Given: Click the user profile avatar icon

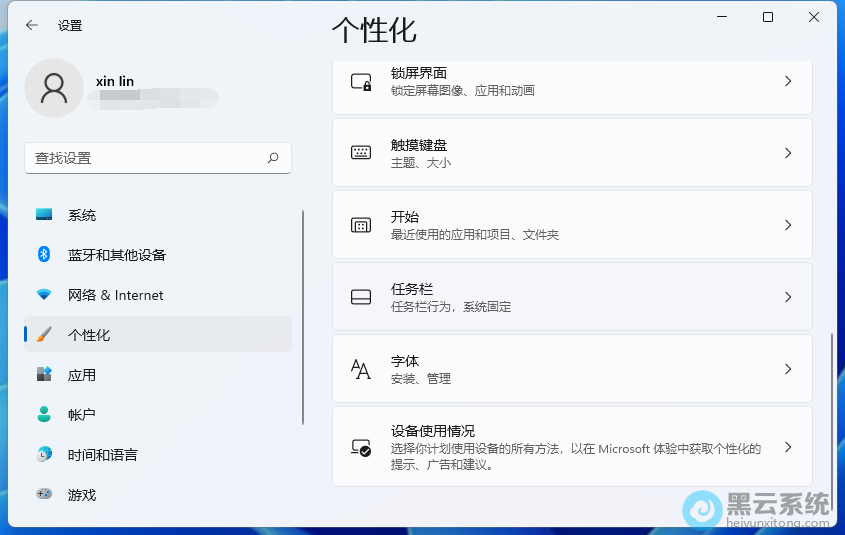Looking at the screenshot, I should tap(54, 88).
